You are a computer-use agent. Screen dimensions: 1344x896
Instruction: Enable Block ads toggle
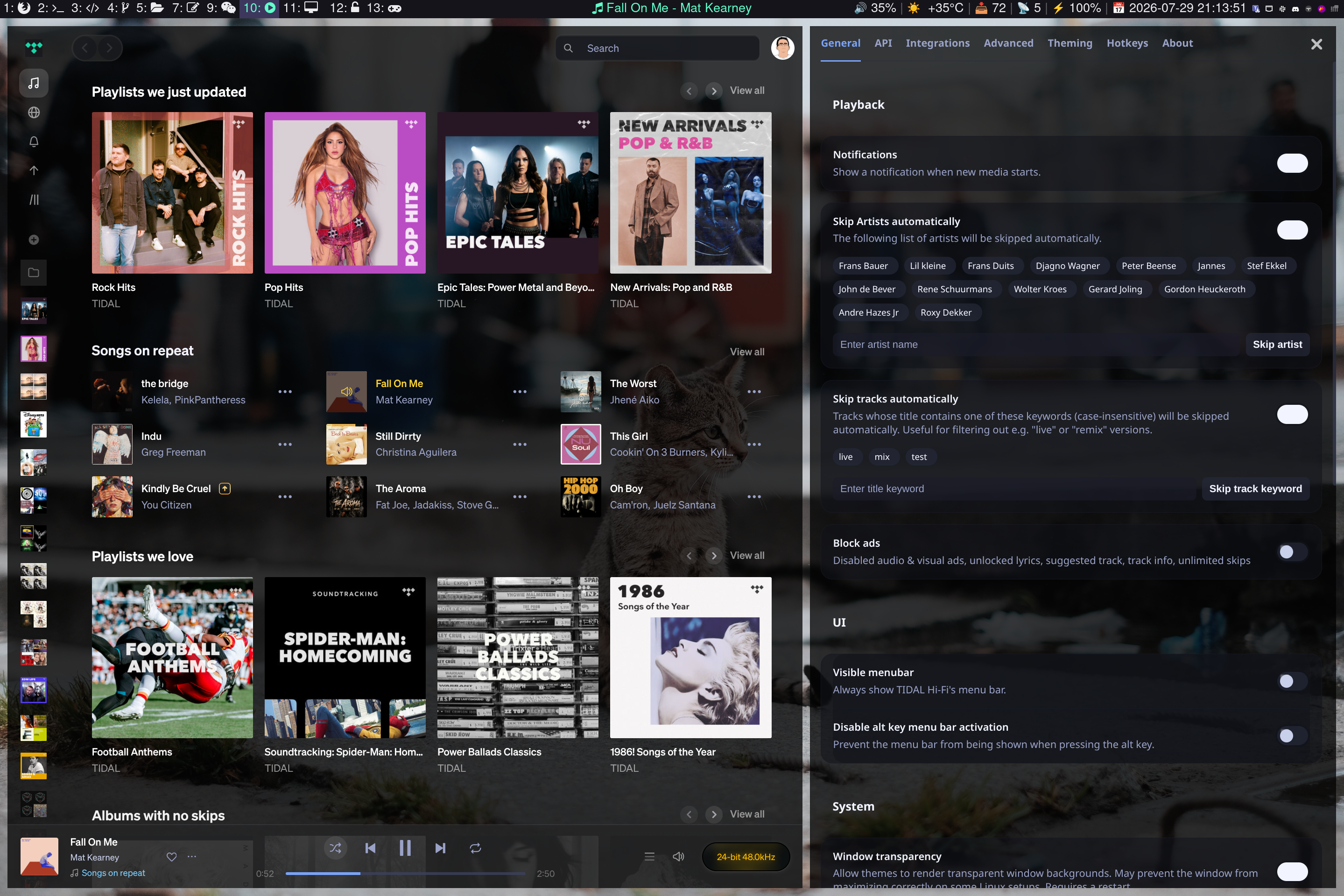[x=1292, y=551]
